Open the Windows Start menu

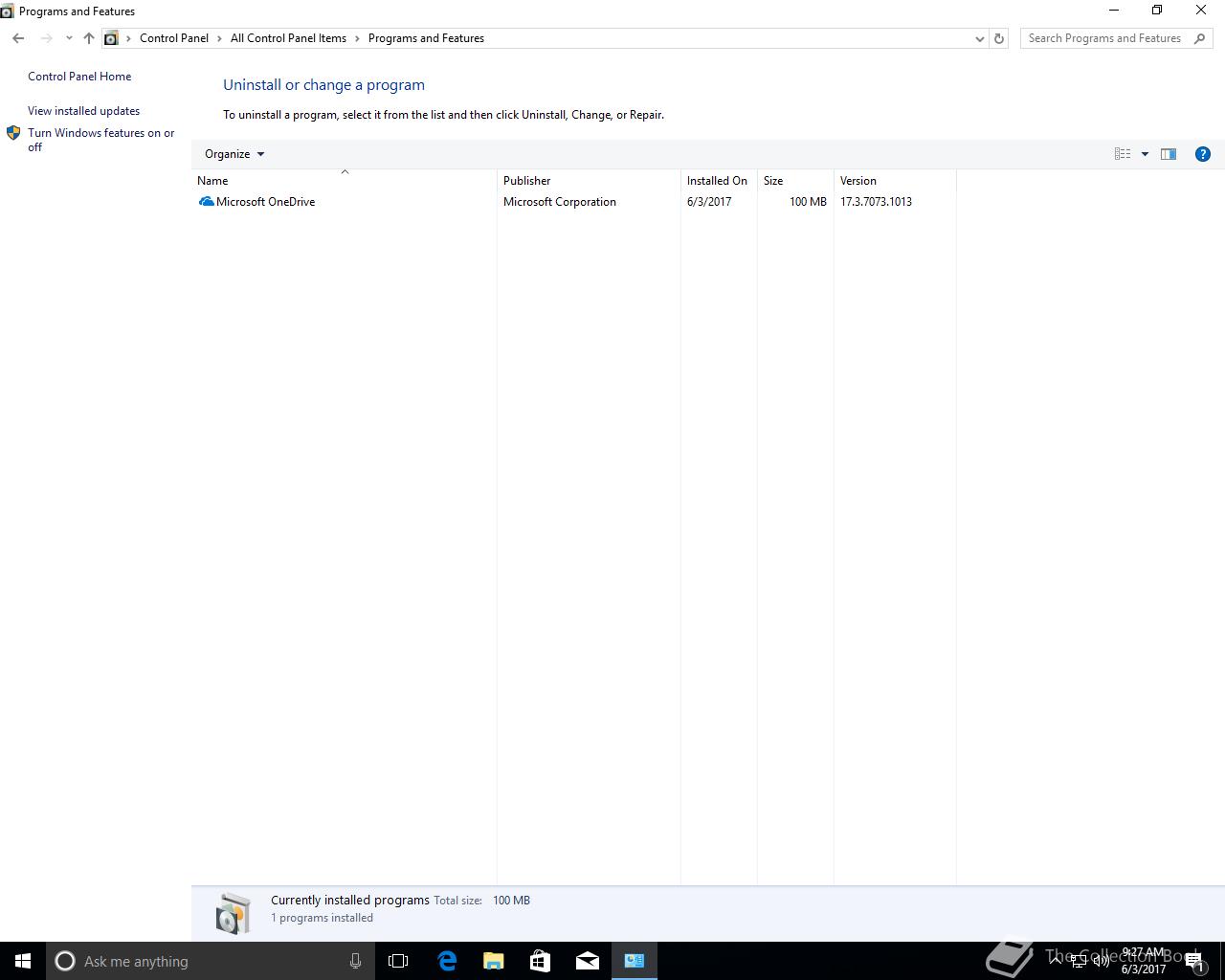tap(23, 961)
